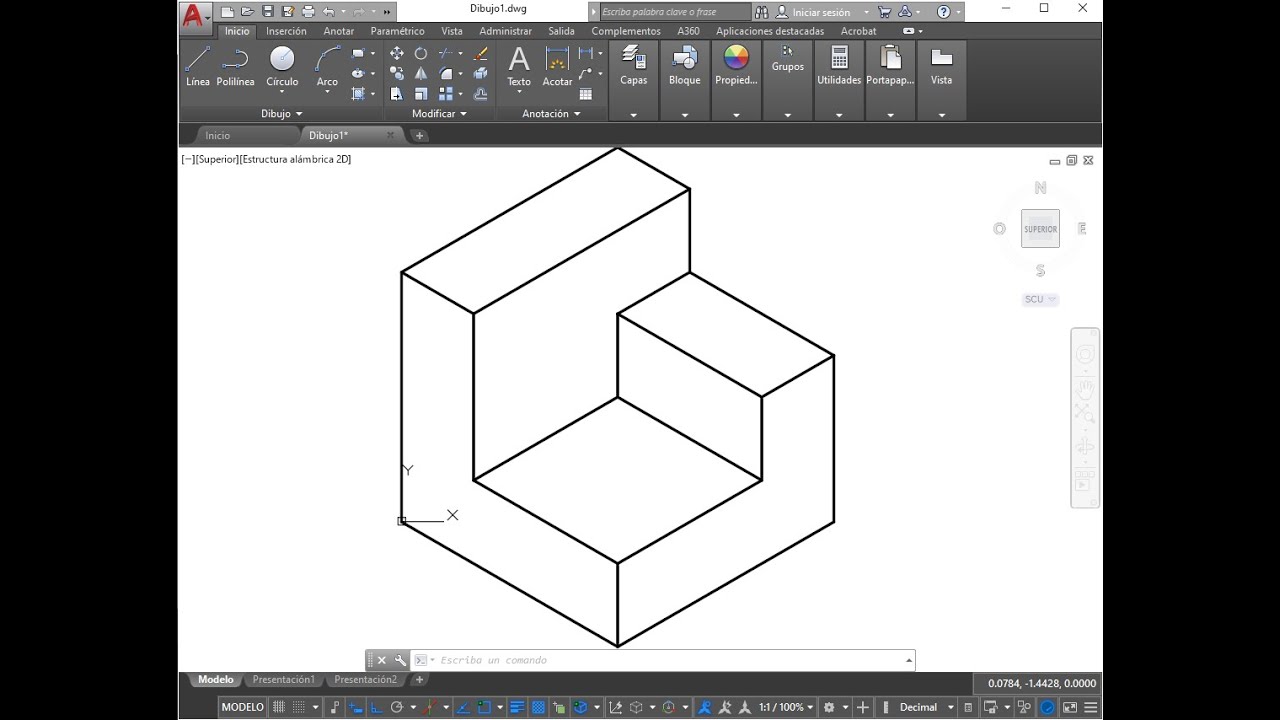
Task: Select the Acotar dimension tool
Action: tap(557, 66)
